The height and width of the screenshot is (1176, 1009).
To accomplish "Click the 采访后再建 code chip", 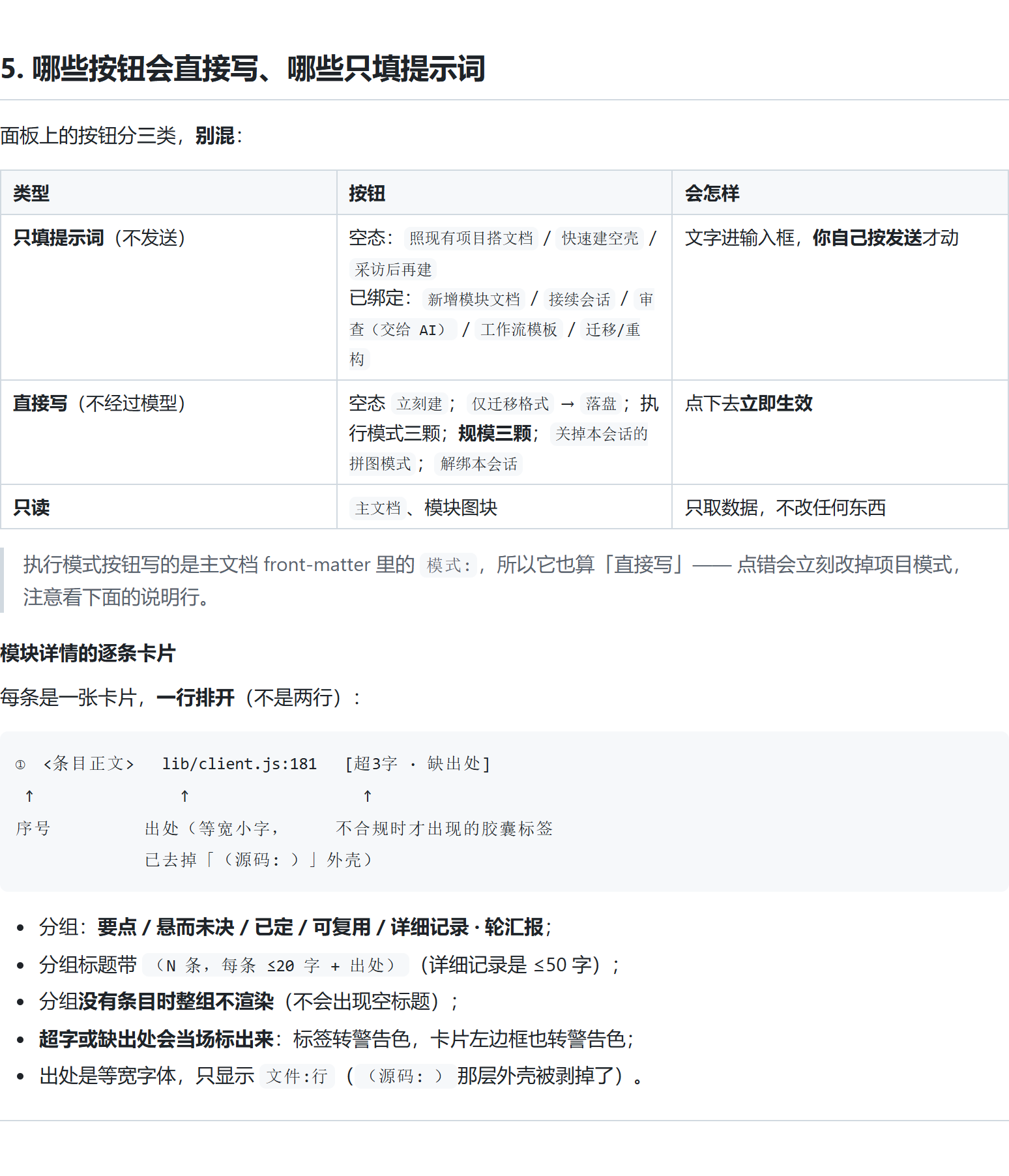I will point(393,269).
